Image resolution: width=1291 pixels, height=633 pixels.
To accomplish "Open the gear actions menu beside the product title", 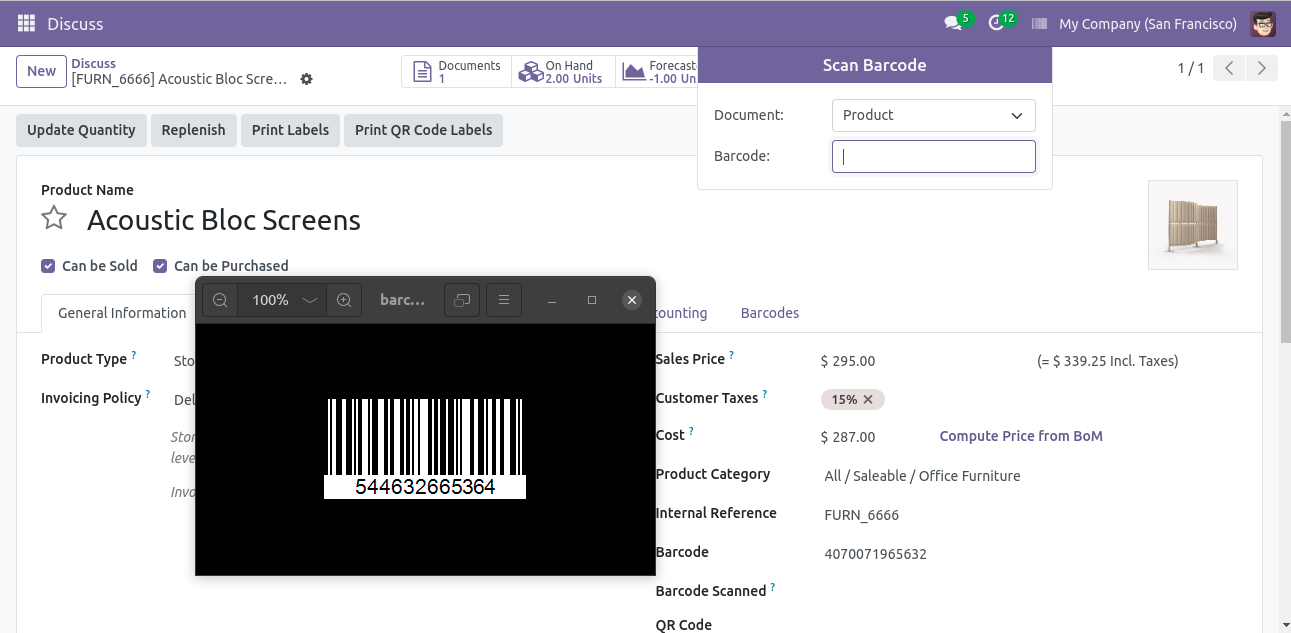I will (x=307, y=79).
